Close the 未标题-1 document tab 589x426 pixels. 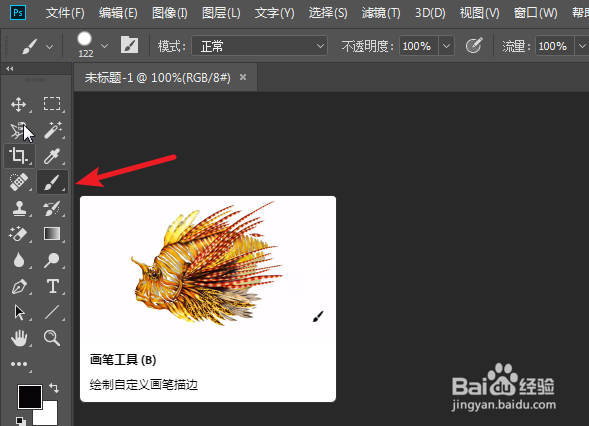pyautogui.click(x=243, y=77)
